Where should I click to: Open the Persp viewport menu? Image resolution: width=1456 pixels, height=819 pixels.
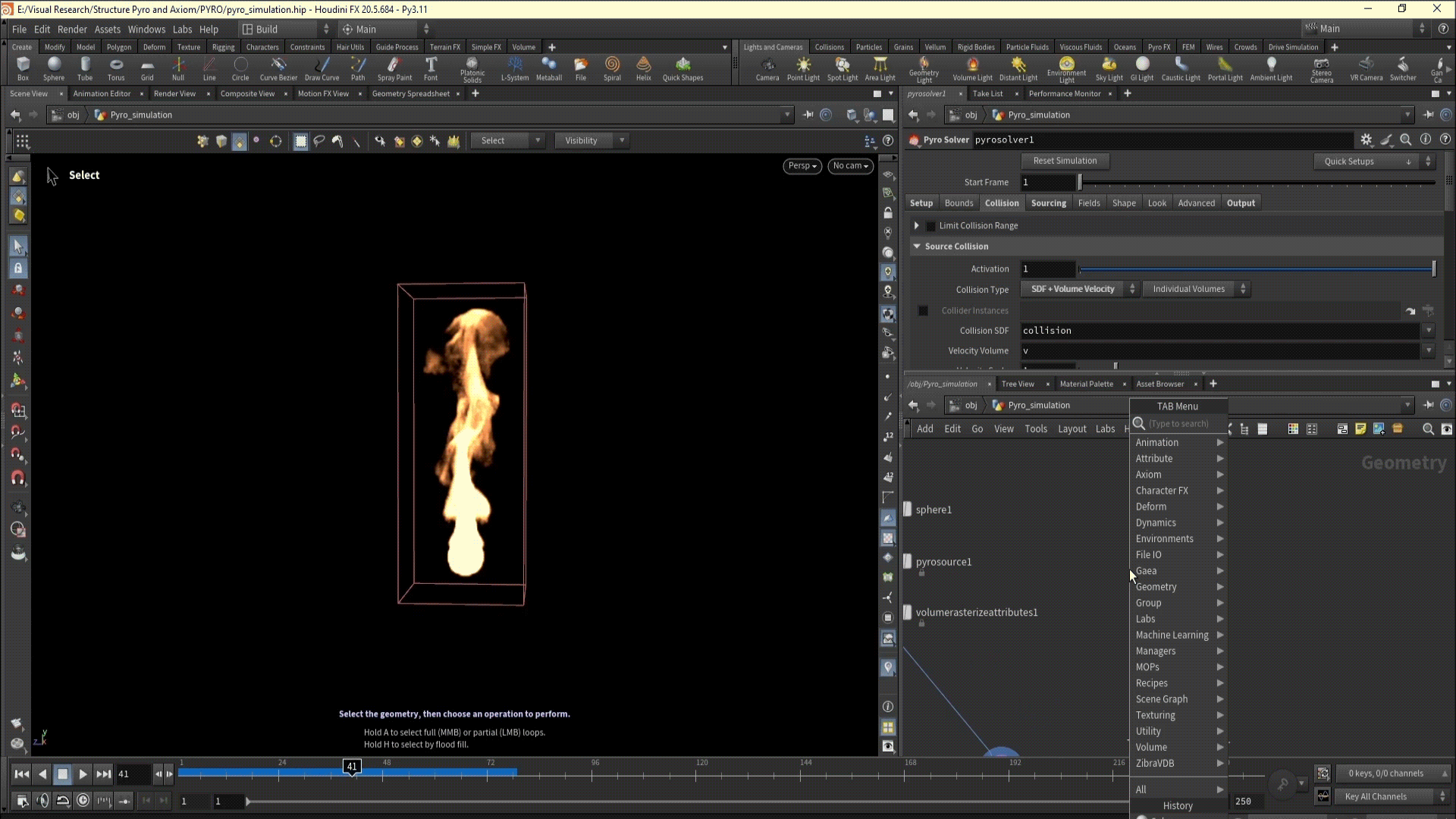[802, 166]
